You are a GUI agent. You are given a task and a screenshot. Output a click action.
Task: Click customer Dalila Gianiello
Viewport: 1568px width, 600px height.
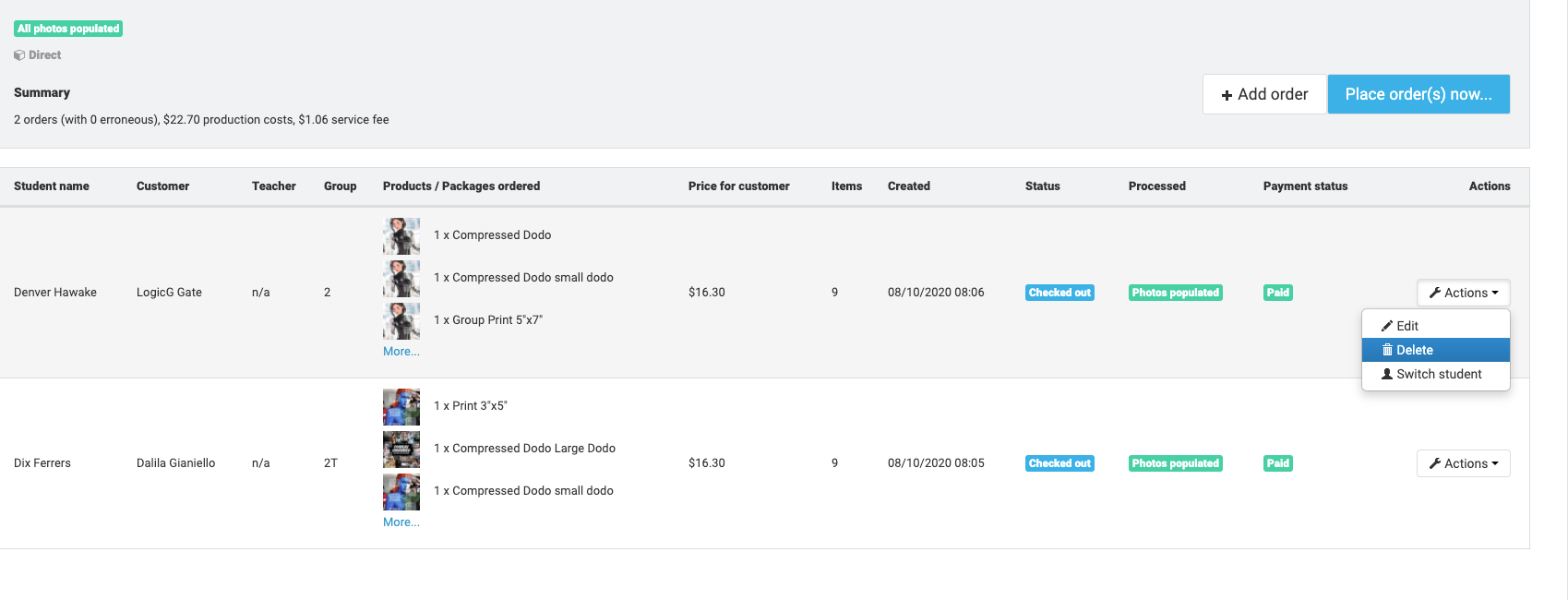[x=175, y=463]
